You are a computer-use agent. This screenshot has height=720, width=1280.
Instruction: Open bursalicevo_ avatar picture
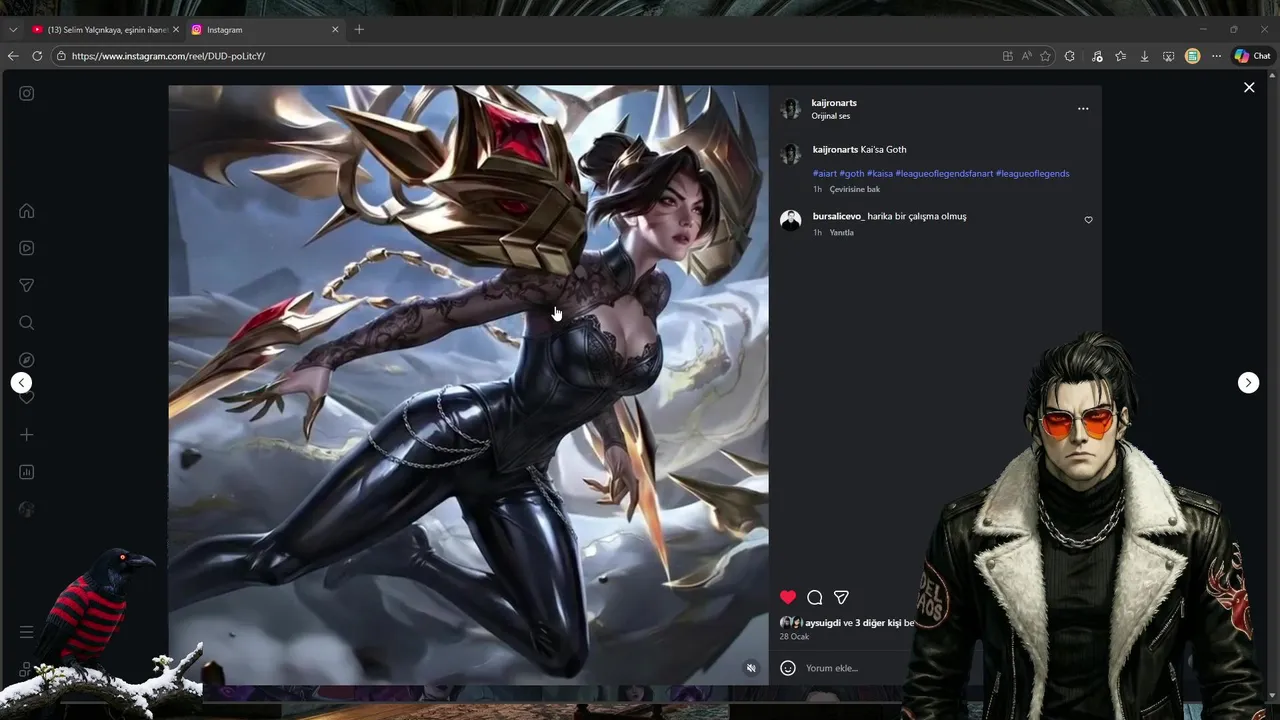(791, 221)
